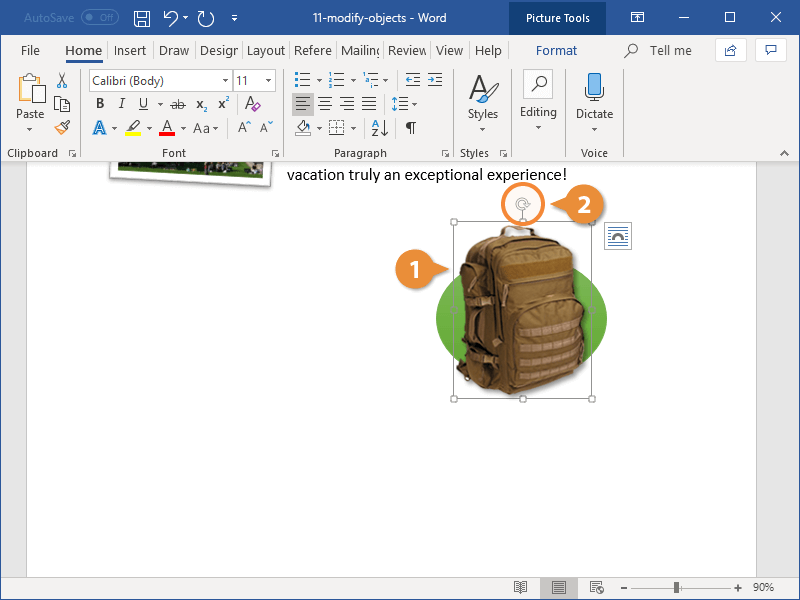Viewport: 800px width, 600px height.
Task: Open the font size dropdown
Action: pos(268,81)
